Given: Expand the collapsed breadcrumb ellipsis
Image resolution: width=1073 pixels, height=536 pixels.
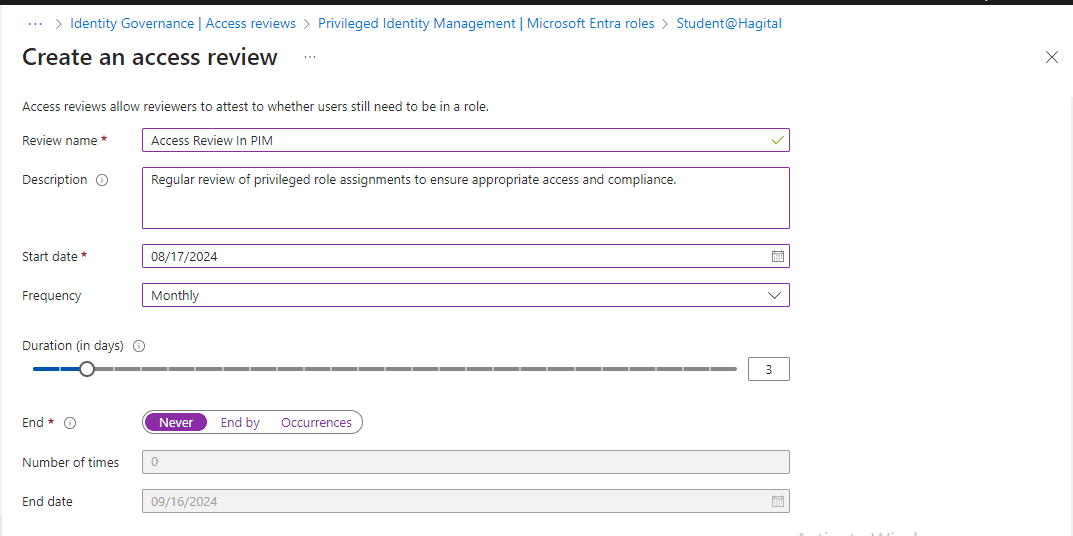Looking at the screenshot, I should (x=35, y=23).
